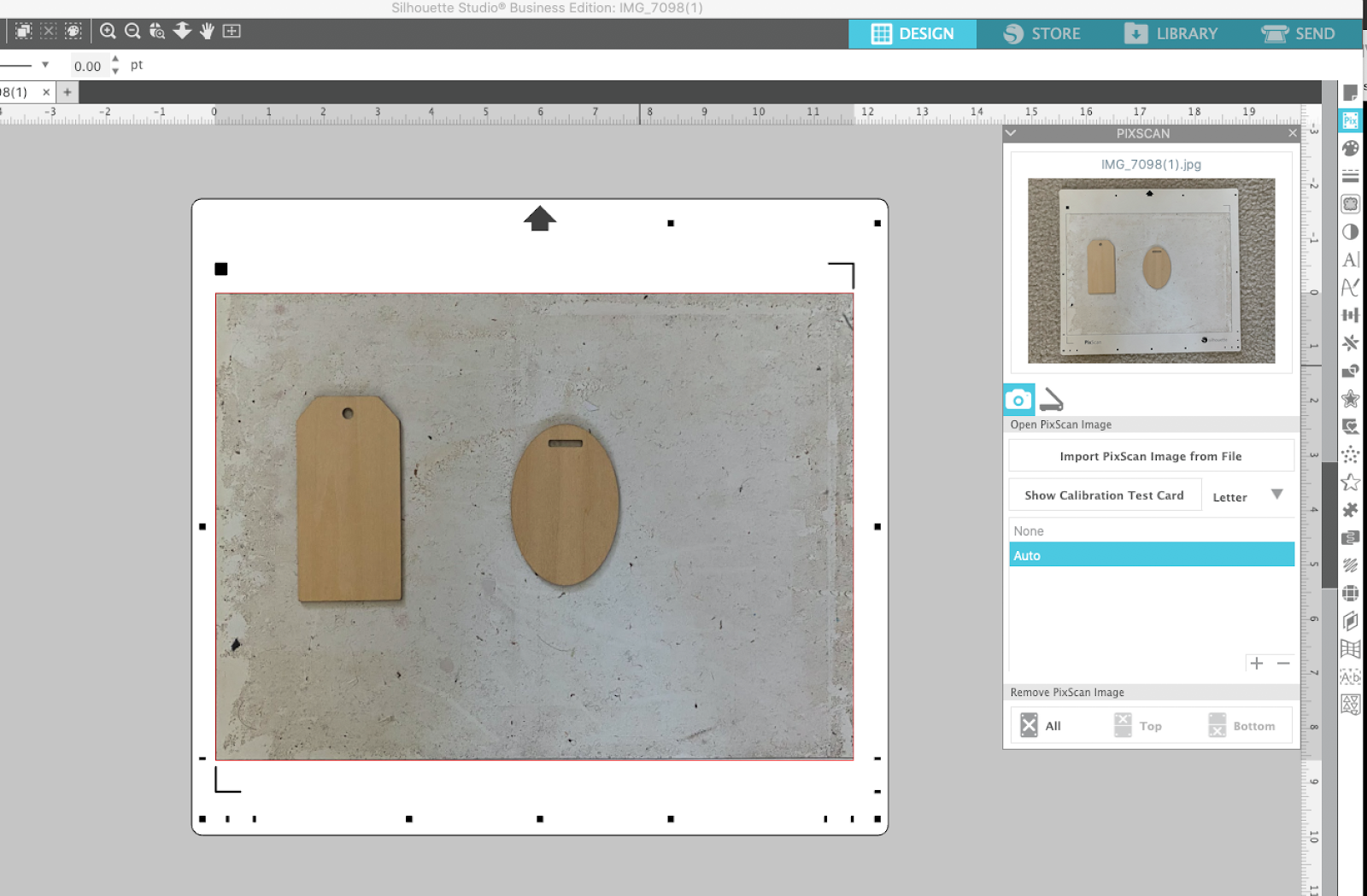1367x896 pixels.
Task: Select camera as PixScan image source
Action: coord(1018,399)
